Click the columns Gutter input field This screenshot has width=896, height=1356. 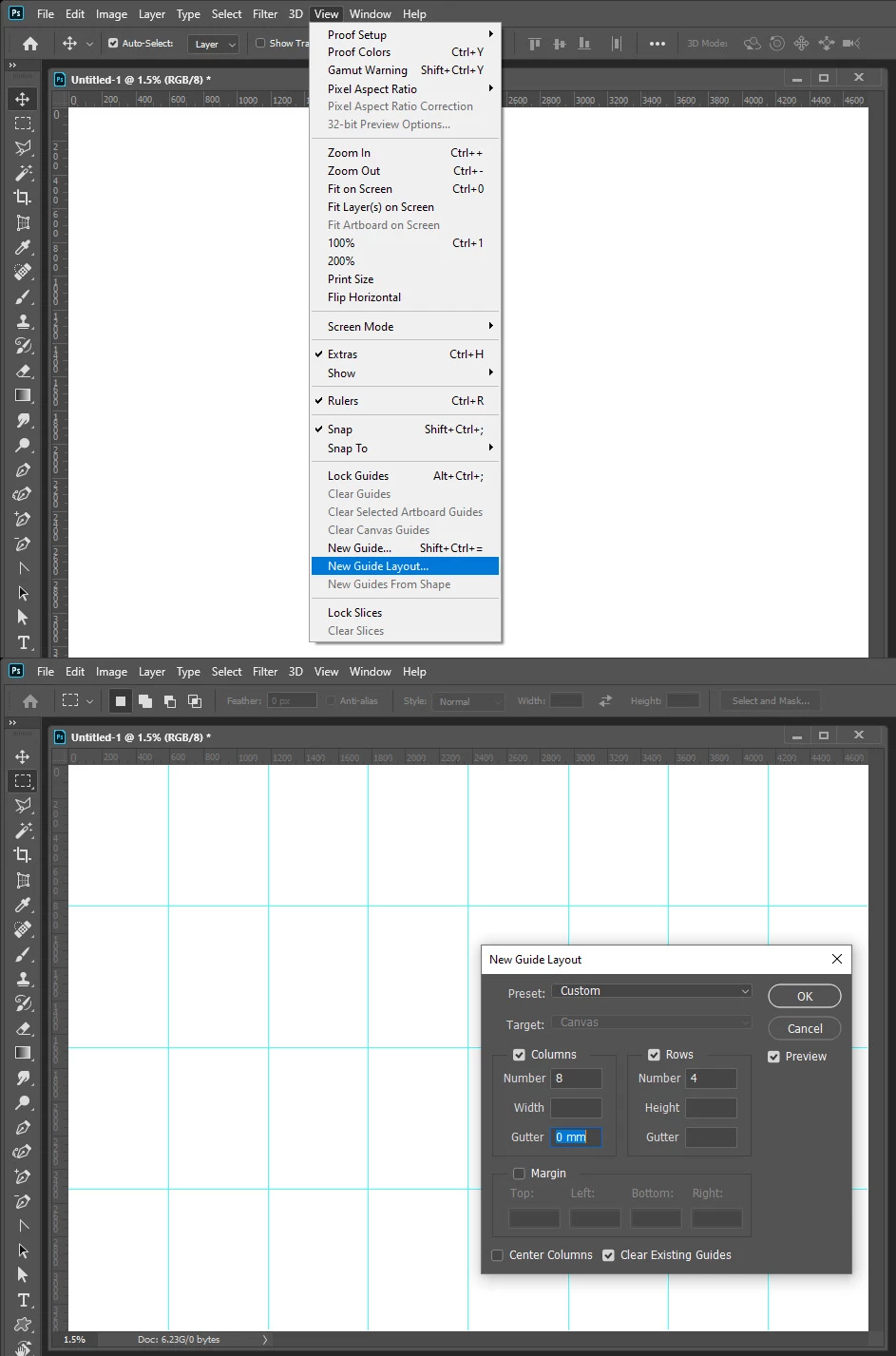click(x=576, y=1137)
